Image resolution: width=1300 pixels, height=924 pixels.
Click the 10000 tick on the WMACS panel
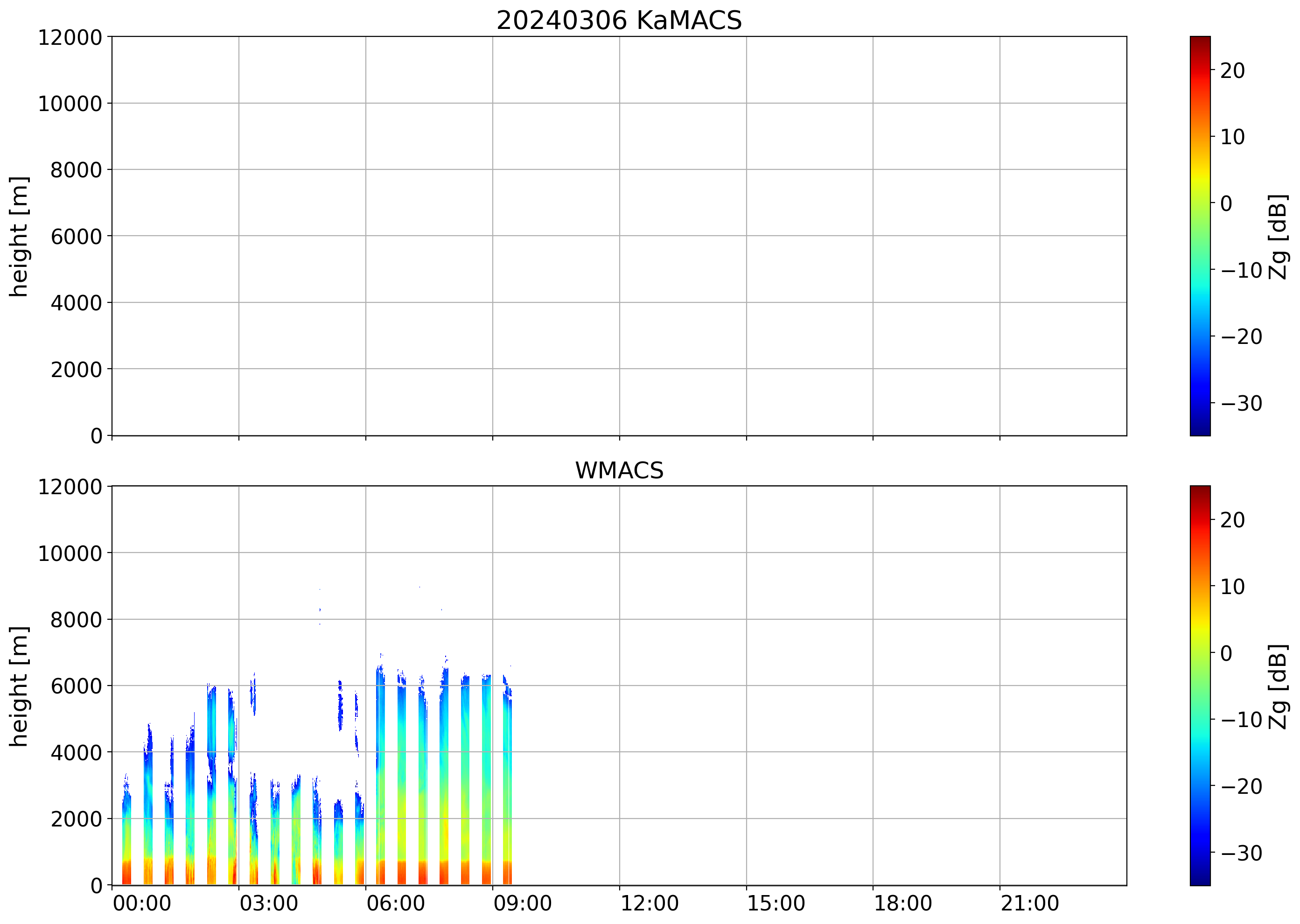click(x=70, y=553)
